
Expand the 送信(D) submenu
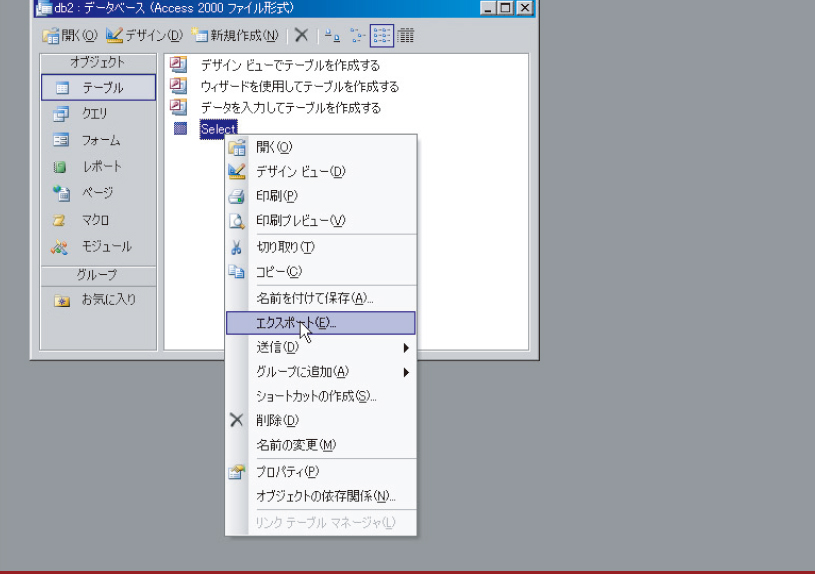click(321, 347)
